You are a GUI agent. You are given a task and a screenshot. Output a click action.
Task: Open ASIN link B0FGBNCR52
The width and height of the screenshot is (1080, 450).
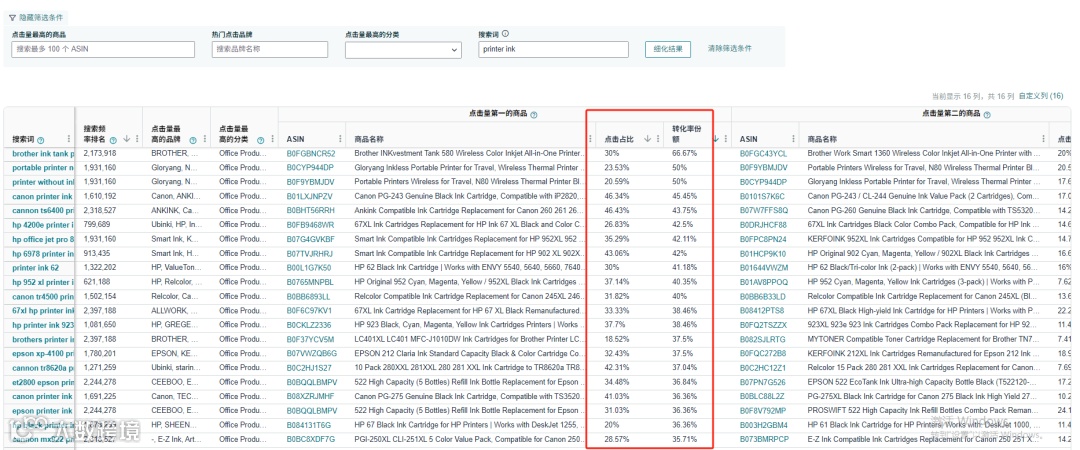[x=311, y=153]
